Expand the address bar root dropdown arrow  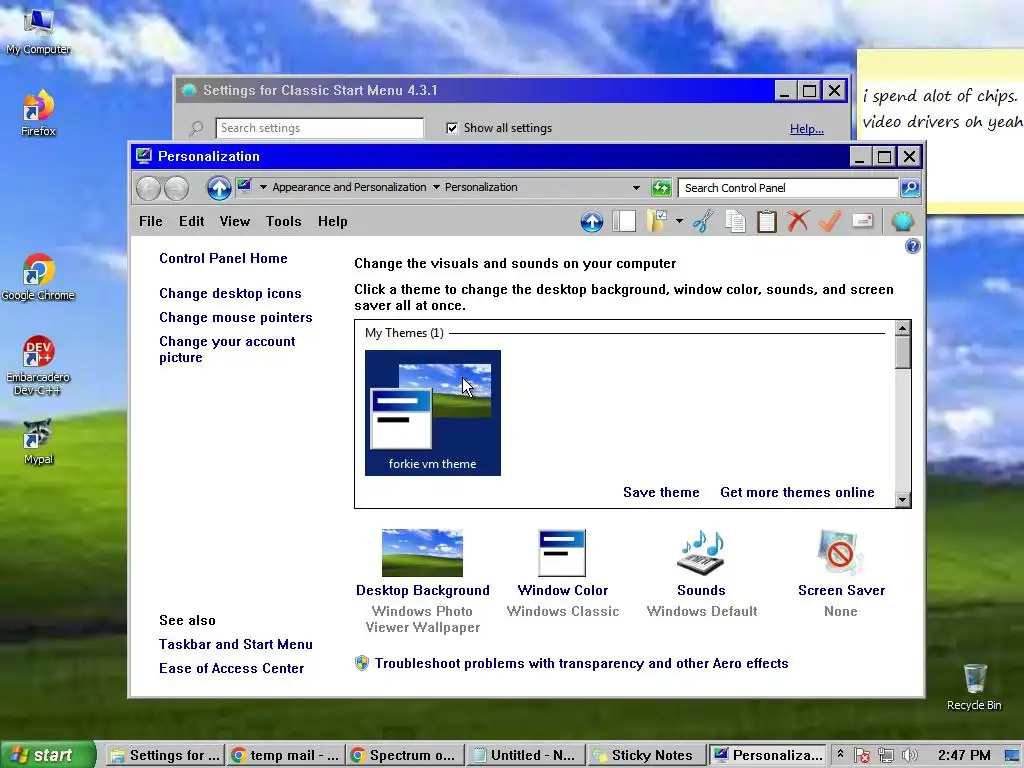263,187
